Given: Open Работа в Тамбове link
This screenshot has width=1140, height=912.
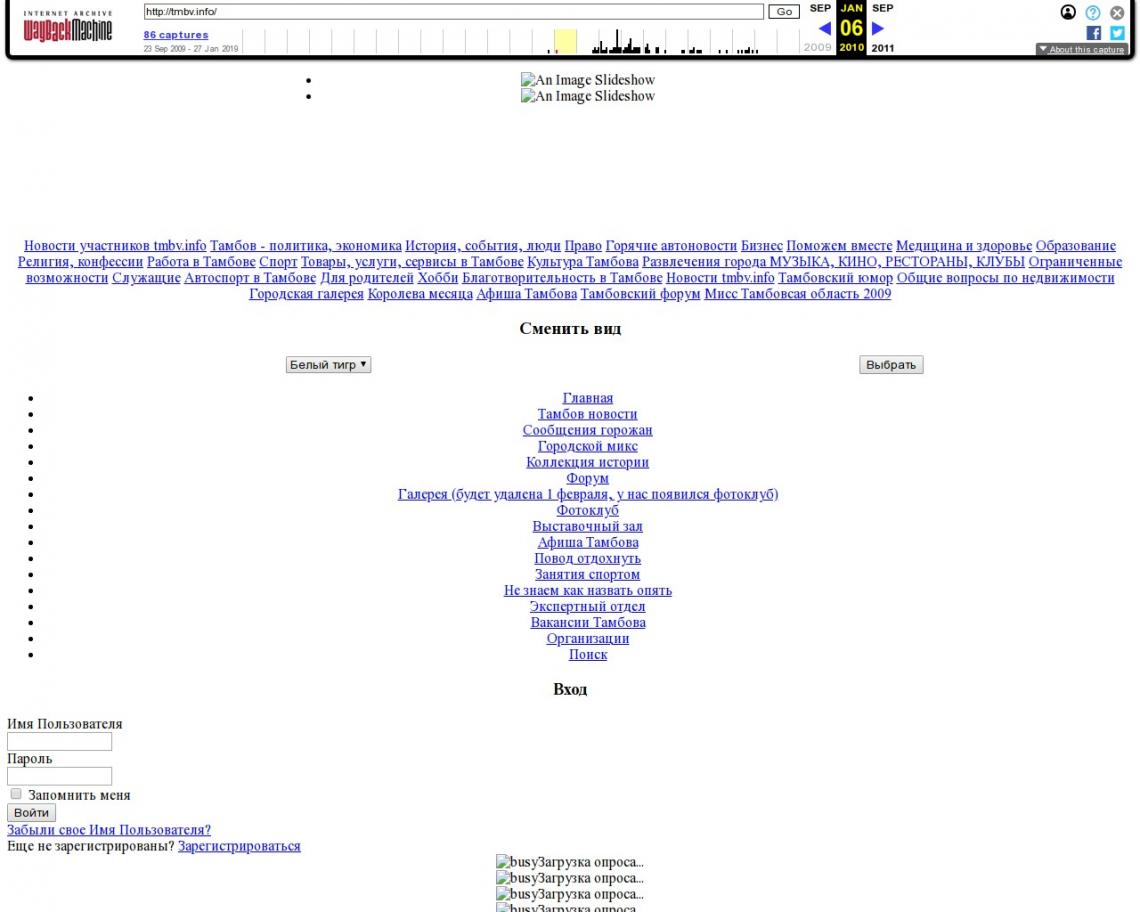Looking at the screenshot, I should coord(201,262).
